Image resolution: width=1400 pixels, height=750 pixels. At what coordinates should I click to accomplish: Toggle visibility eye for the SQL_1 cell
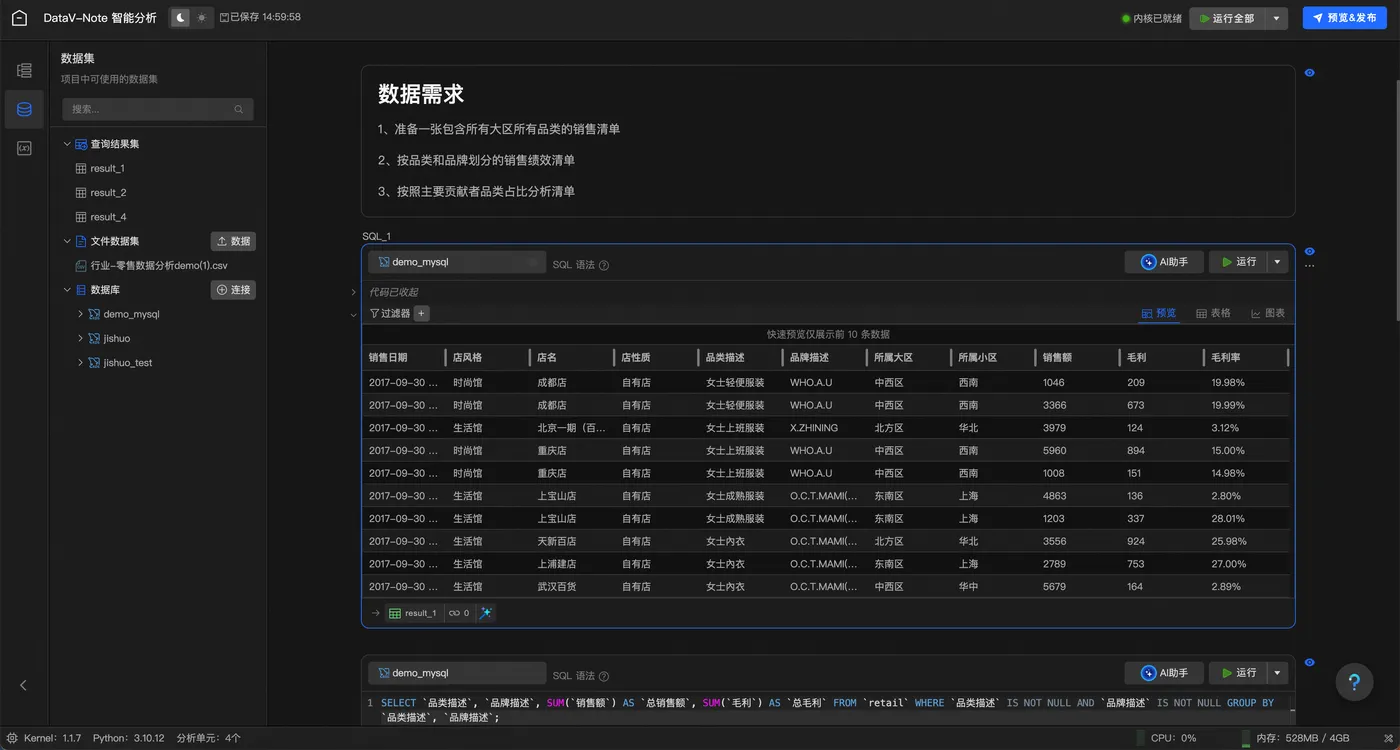[1310, 251]
